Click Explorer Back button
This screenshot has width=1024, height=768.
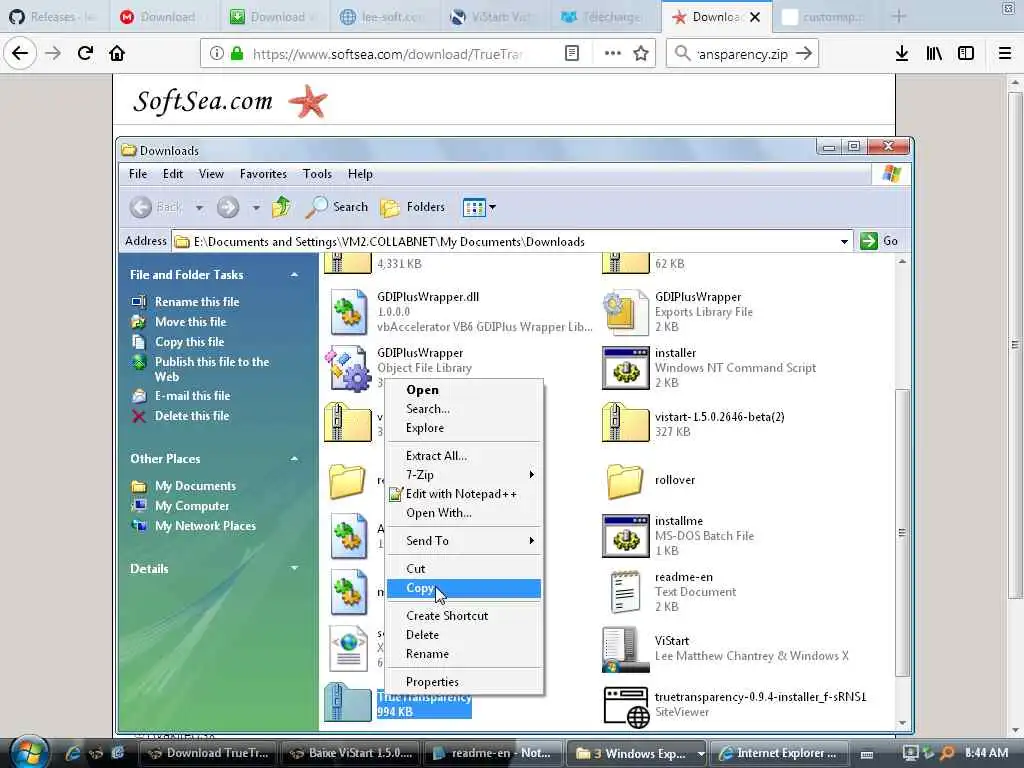155,207
